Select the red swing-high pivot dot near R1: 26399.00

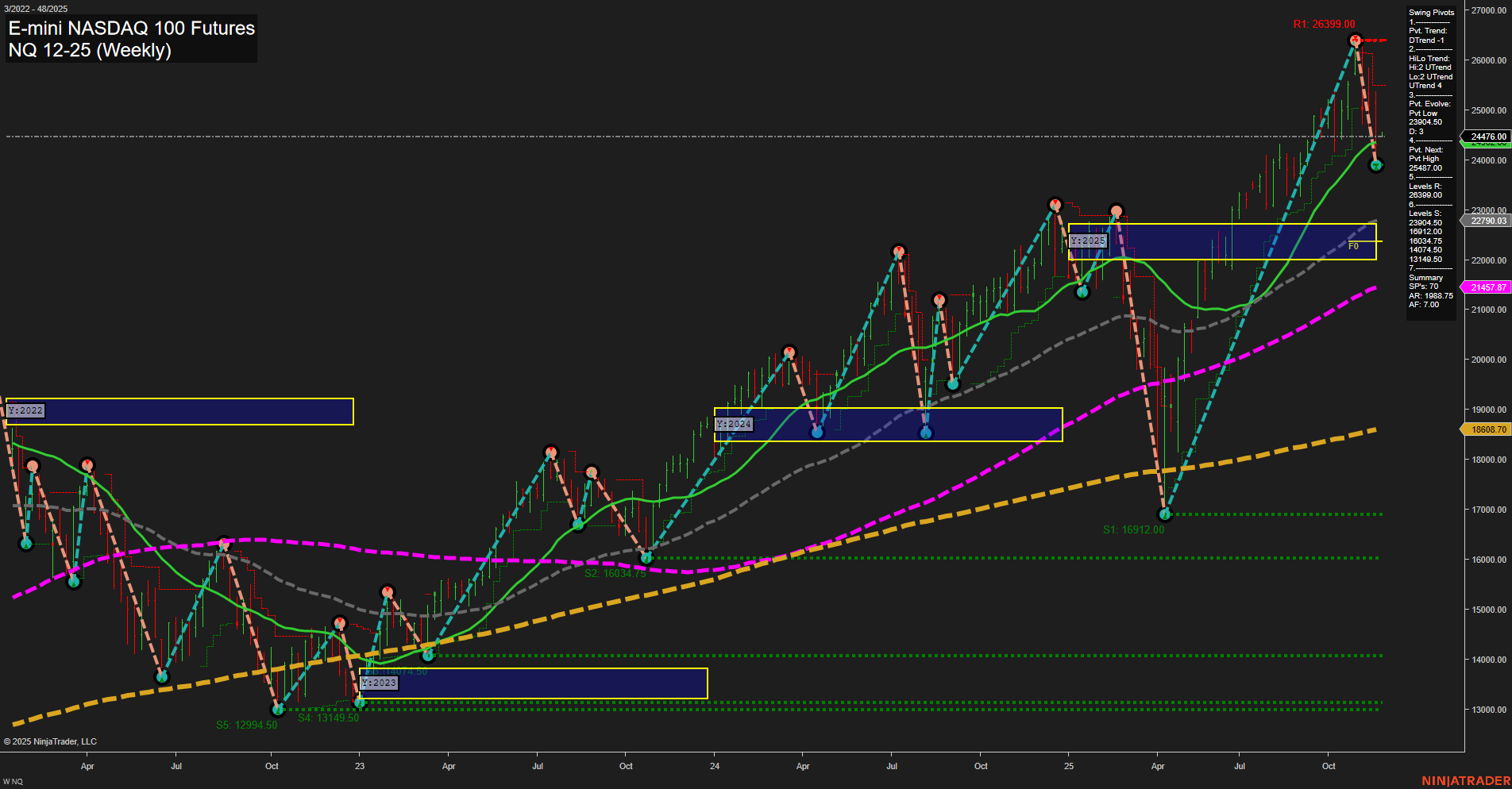tap(1356, 38)
